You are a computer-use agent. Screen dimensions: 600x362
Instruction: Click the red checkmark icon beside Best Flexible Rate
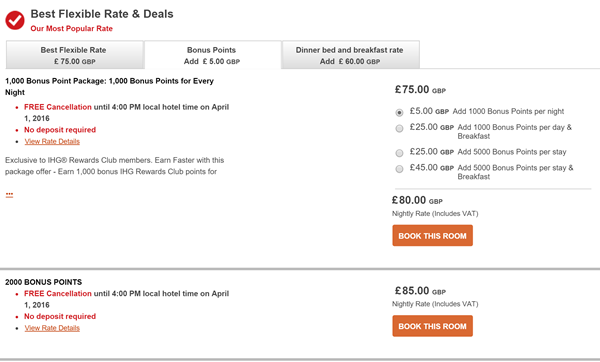coord(15,20)
